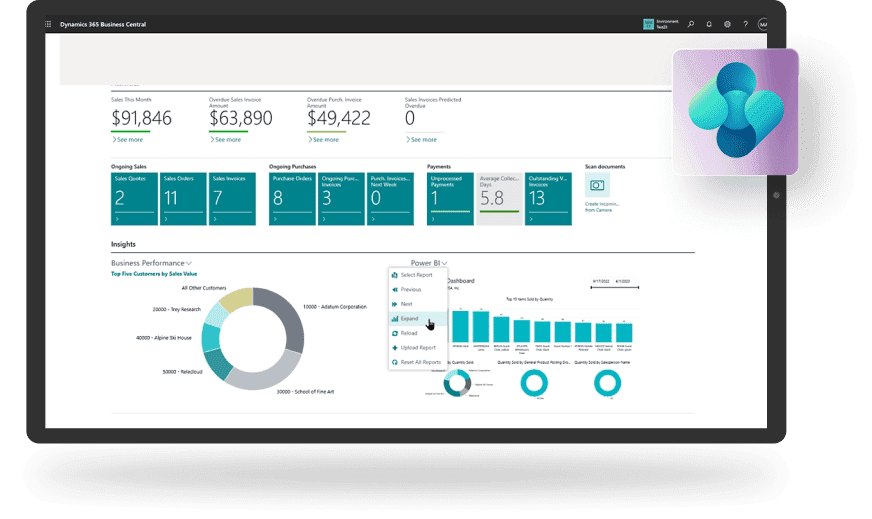Open the Sales Invoices tile

(x=232, y=199)
